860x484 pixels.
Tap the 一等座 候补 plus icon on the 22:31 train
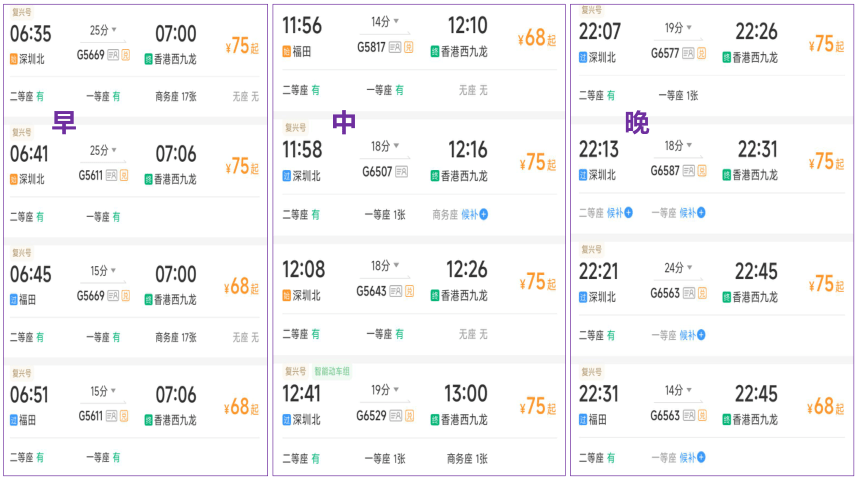pyautogui.click(x=701, y=458)
